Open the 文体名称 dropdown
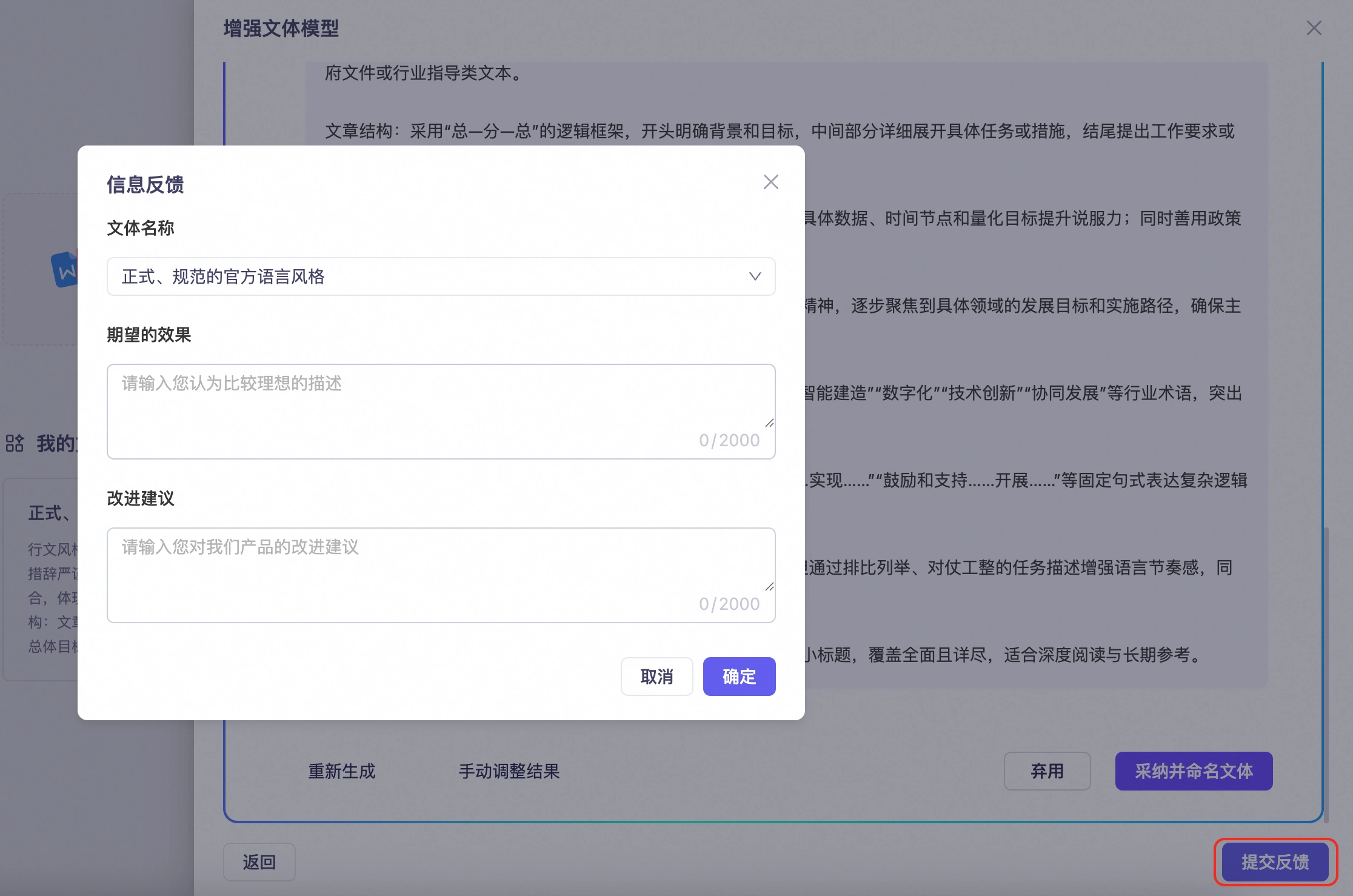1353x896 pixels. 441,276
